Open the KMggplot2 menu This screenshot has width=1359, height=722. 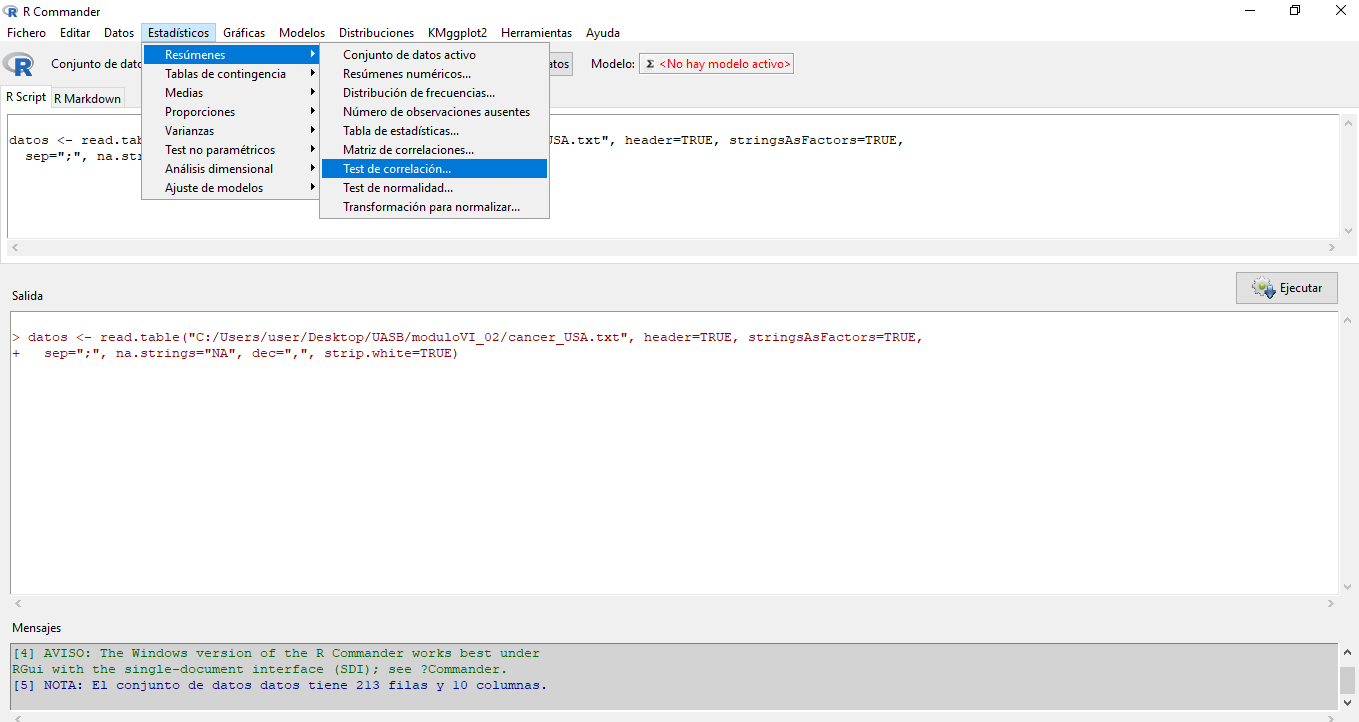click(457, 33)
